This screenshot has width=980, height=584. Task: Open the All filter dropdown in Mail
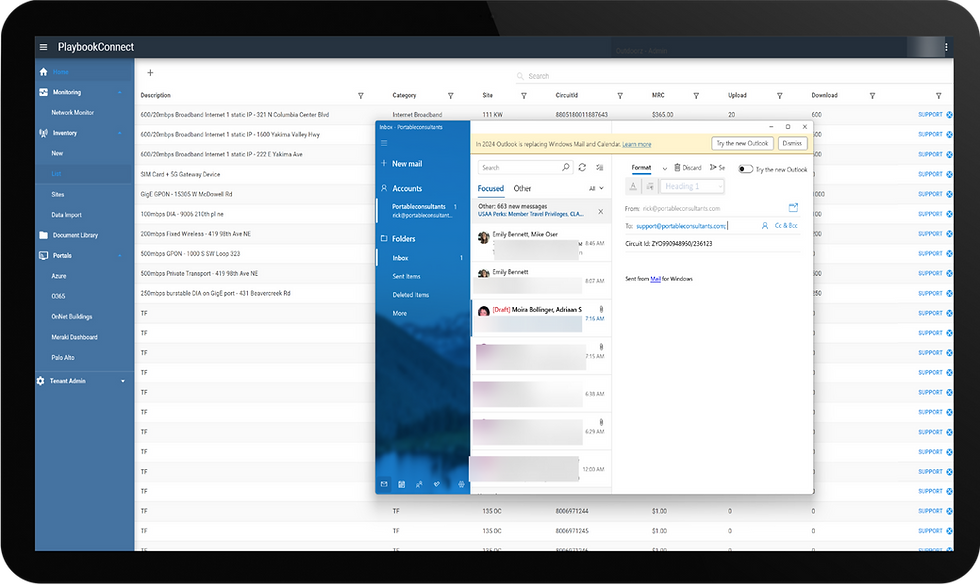coord(596,188)
